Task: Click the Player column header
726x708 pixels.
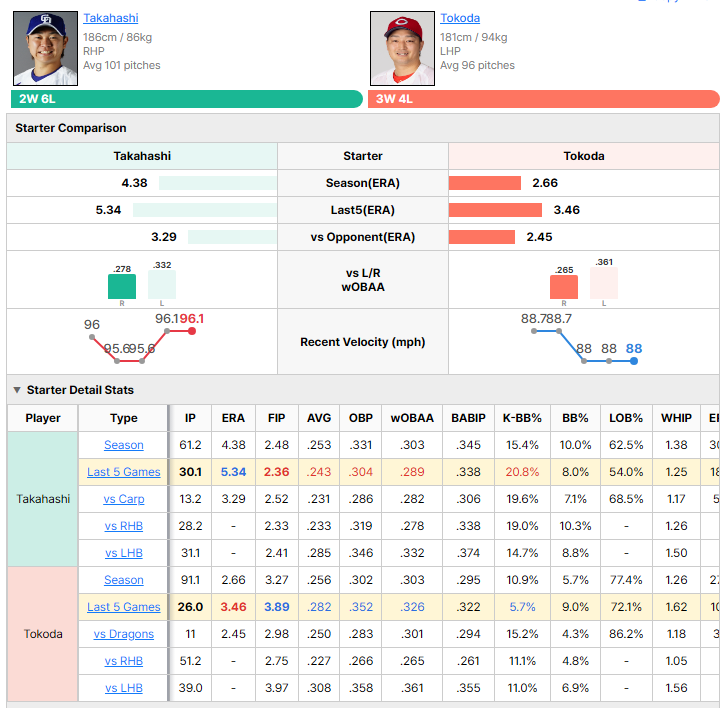Action: [43, 418]
